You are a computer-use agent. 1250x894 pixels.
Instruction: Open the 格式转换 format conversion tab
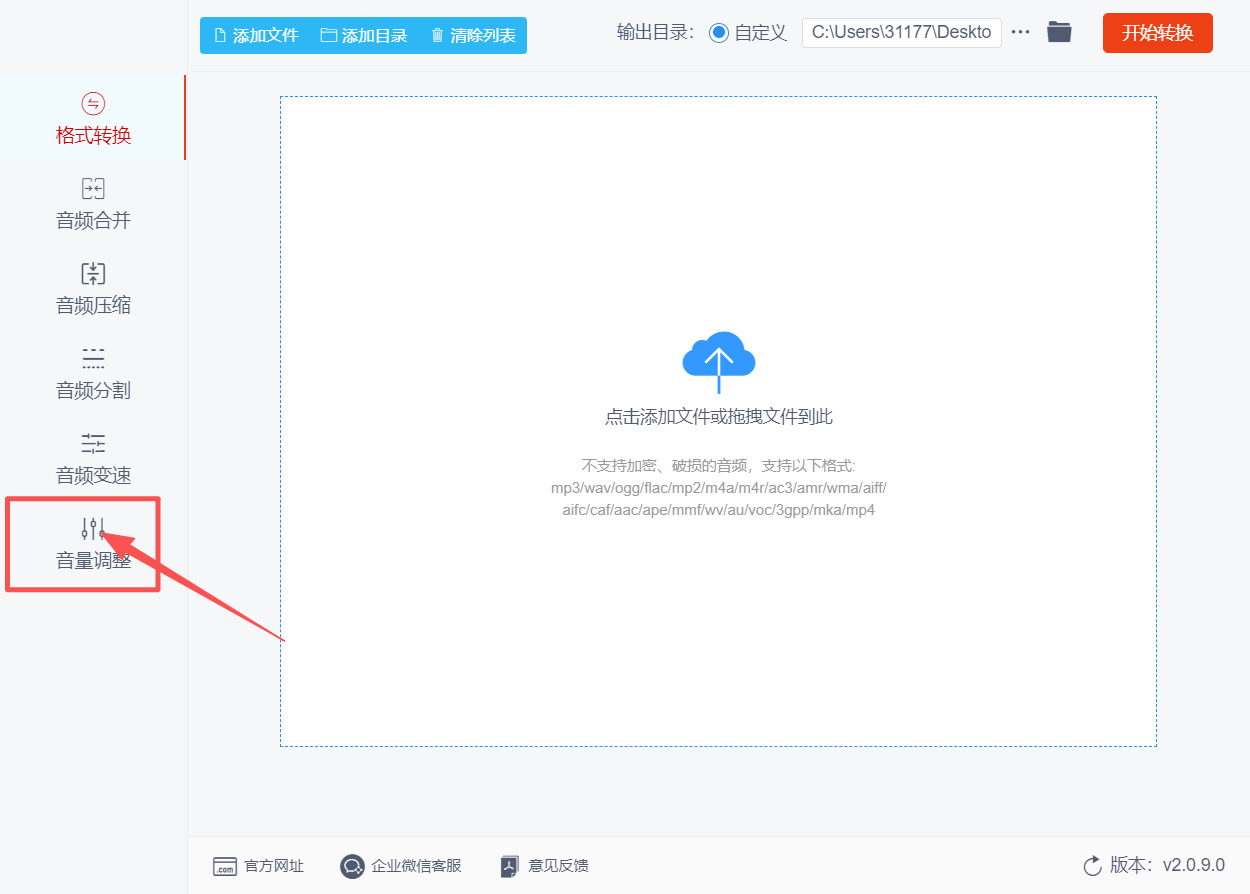point(93,118)
